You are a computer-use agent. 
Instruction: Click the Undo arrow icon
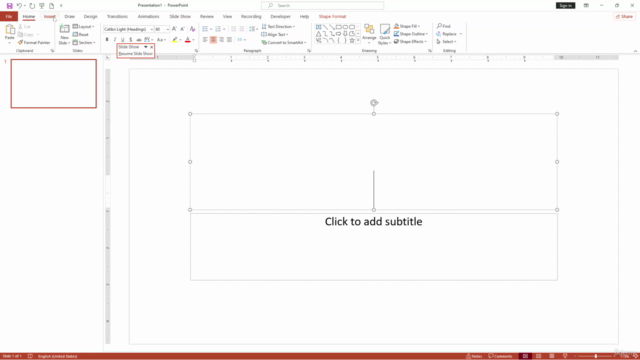19,6
